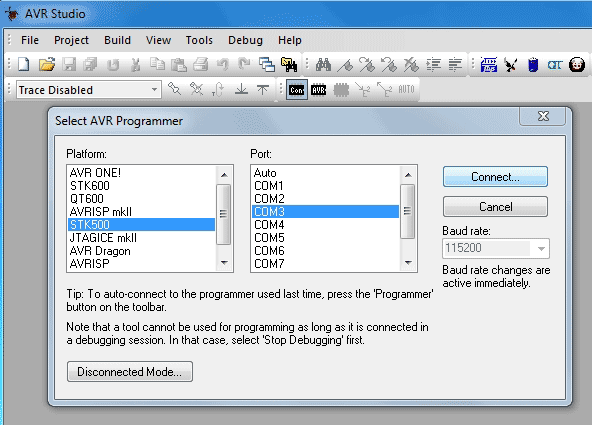The image size is (592, 425).
Task: Click the blue battery icon
Action: click(x=533, y=65)
